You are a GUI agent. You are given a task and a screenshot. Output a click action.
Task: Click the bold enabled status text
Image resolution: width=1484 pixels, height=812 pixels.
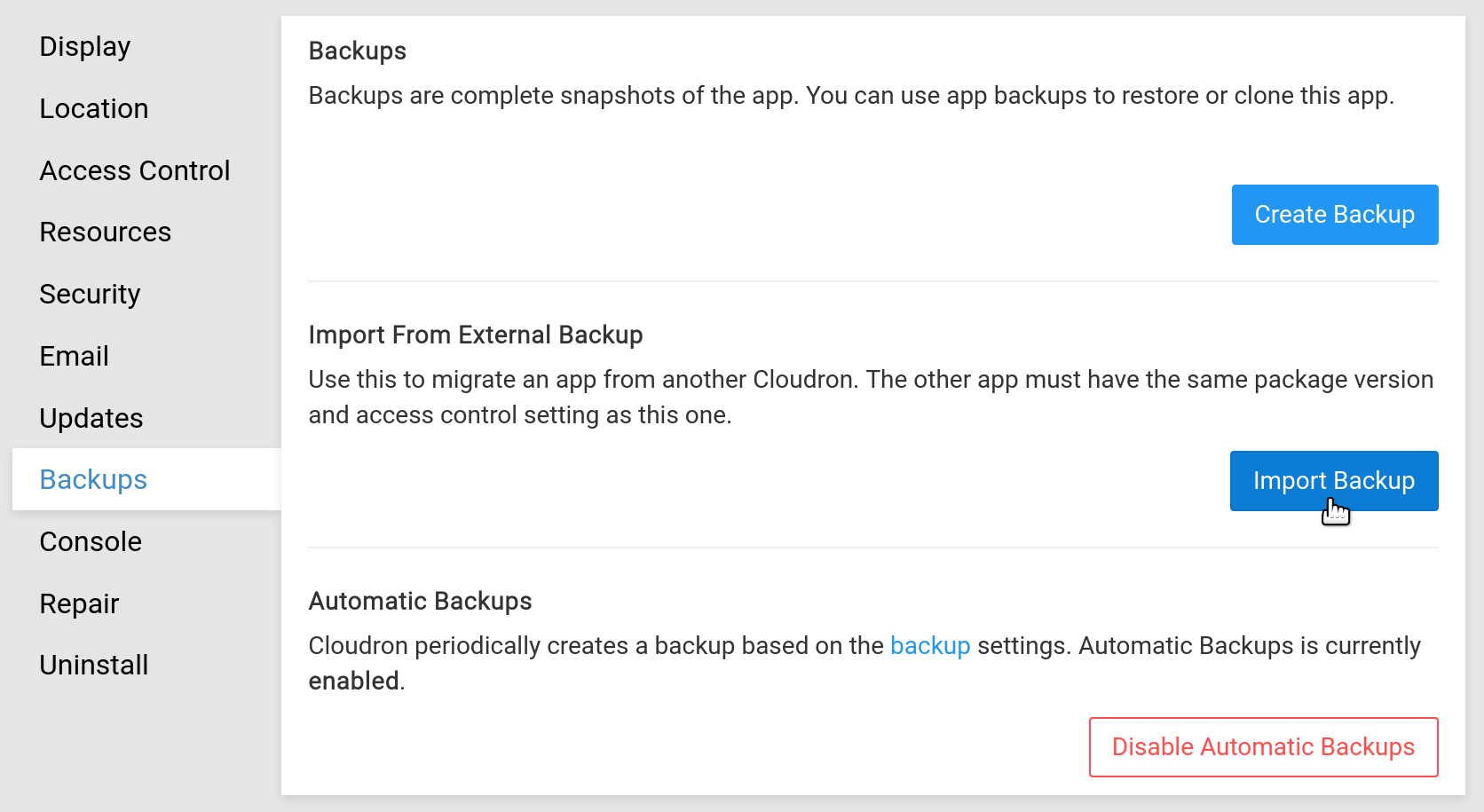[x=354, y=681]
